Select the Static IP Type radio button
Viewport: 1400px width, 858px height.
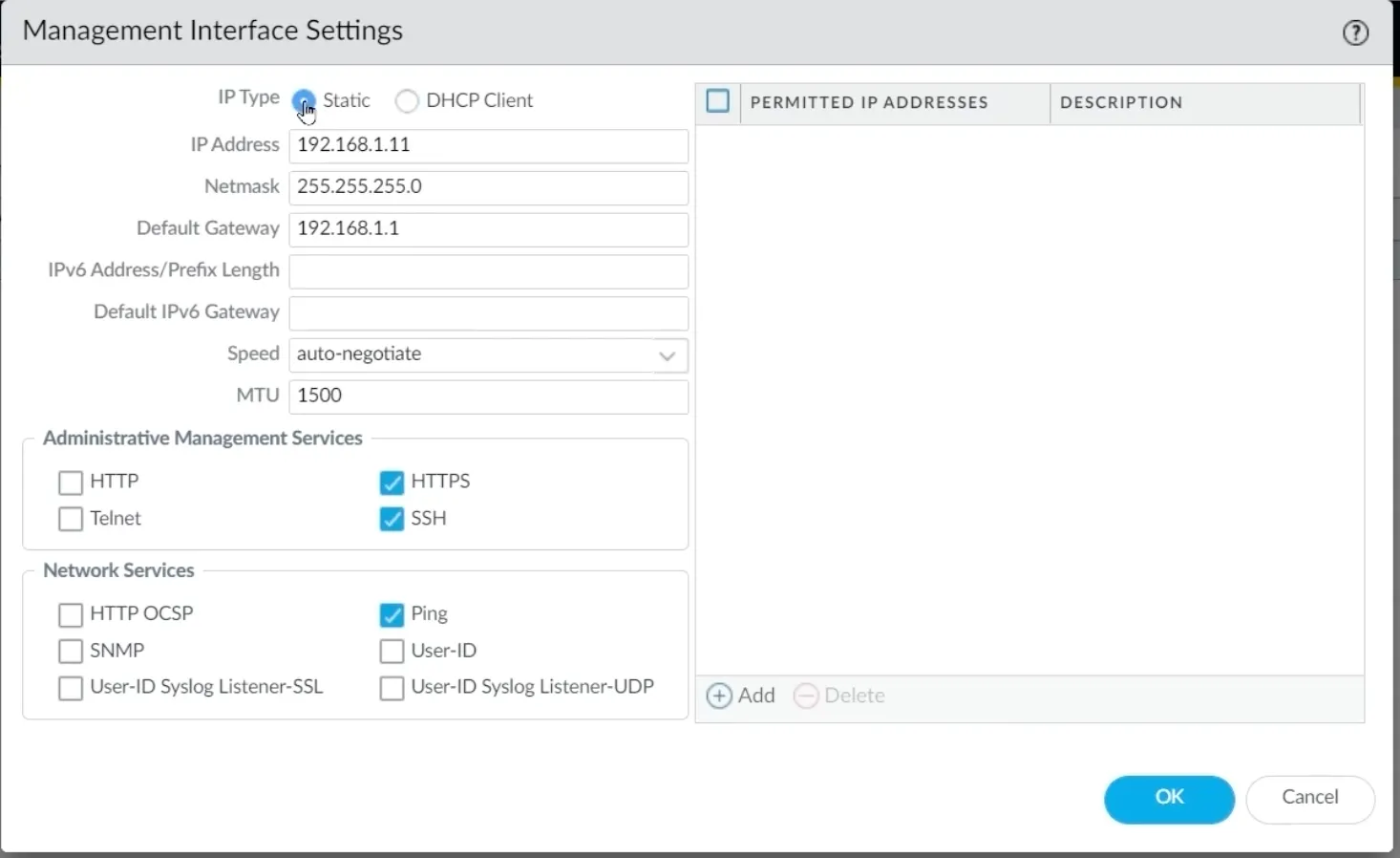pos(304,100)
